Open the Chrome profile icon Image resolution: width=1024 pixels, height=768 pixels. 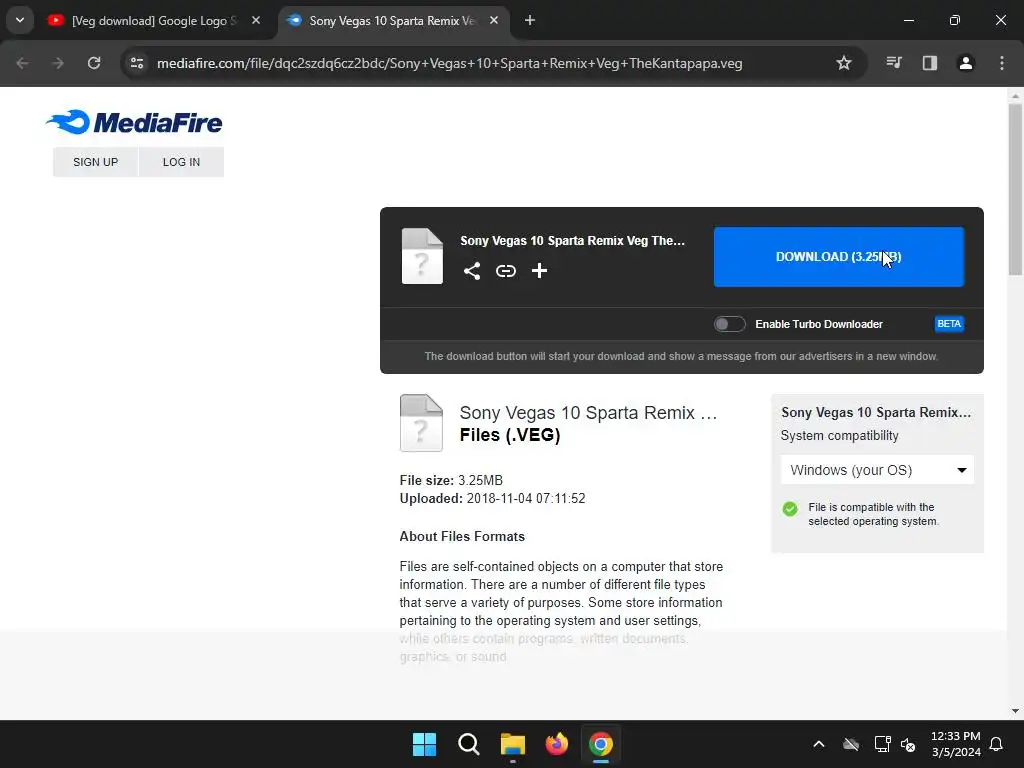pos(966,63)
